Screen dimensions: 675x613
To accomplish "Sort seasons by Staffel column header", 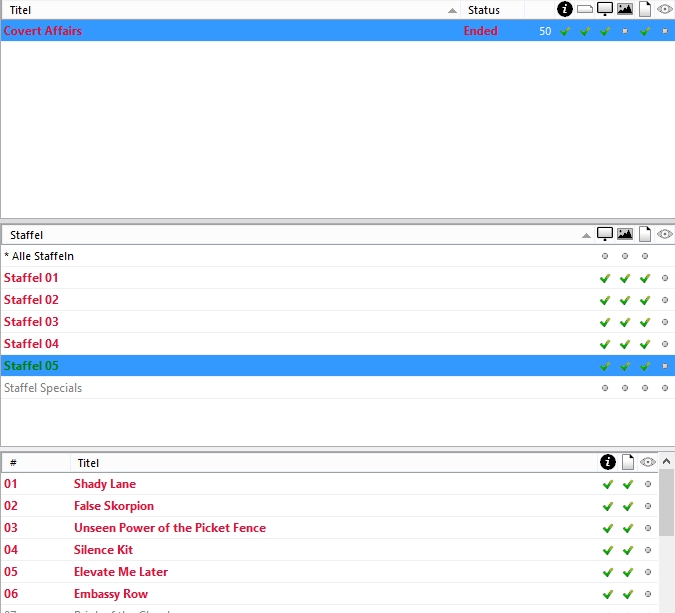I will click(x=297, y=235).
